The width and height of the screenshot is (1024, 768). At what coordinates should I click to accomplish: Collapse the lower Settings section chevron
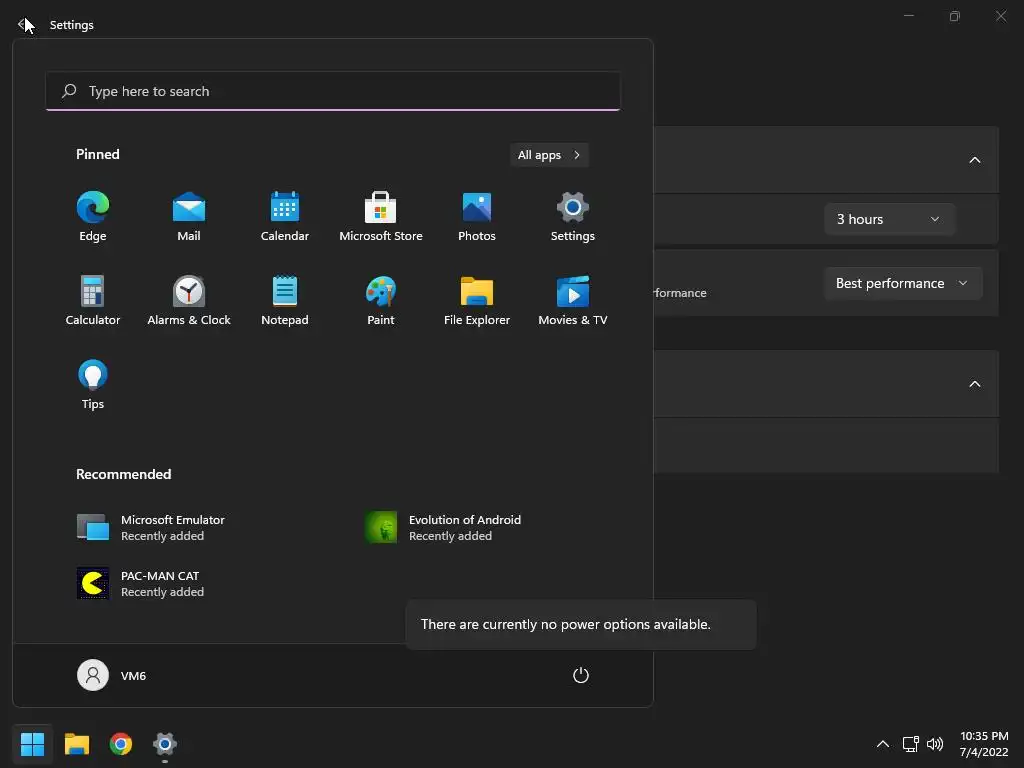[974, 384]
